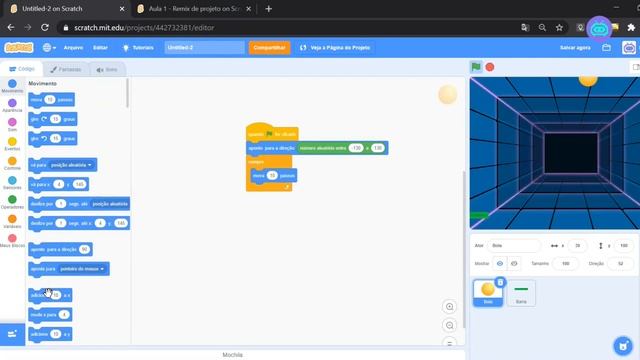Switch to the Fantasias tab
The image size is (640, 360).
tap(66, 69)
